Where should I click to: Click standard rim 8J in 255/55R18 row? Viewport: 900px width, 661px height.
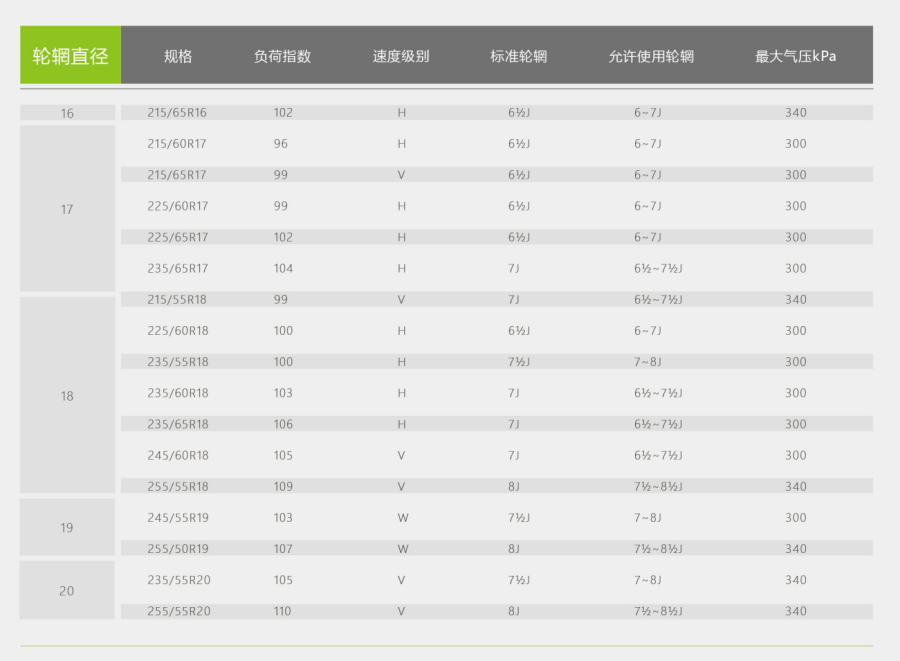click(x=514, y=487)
